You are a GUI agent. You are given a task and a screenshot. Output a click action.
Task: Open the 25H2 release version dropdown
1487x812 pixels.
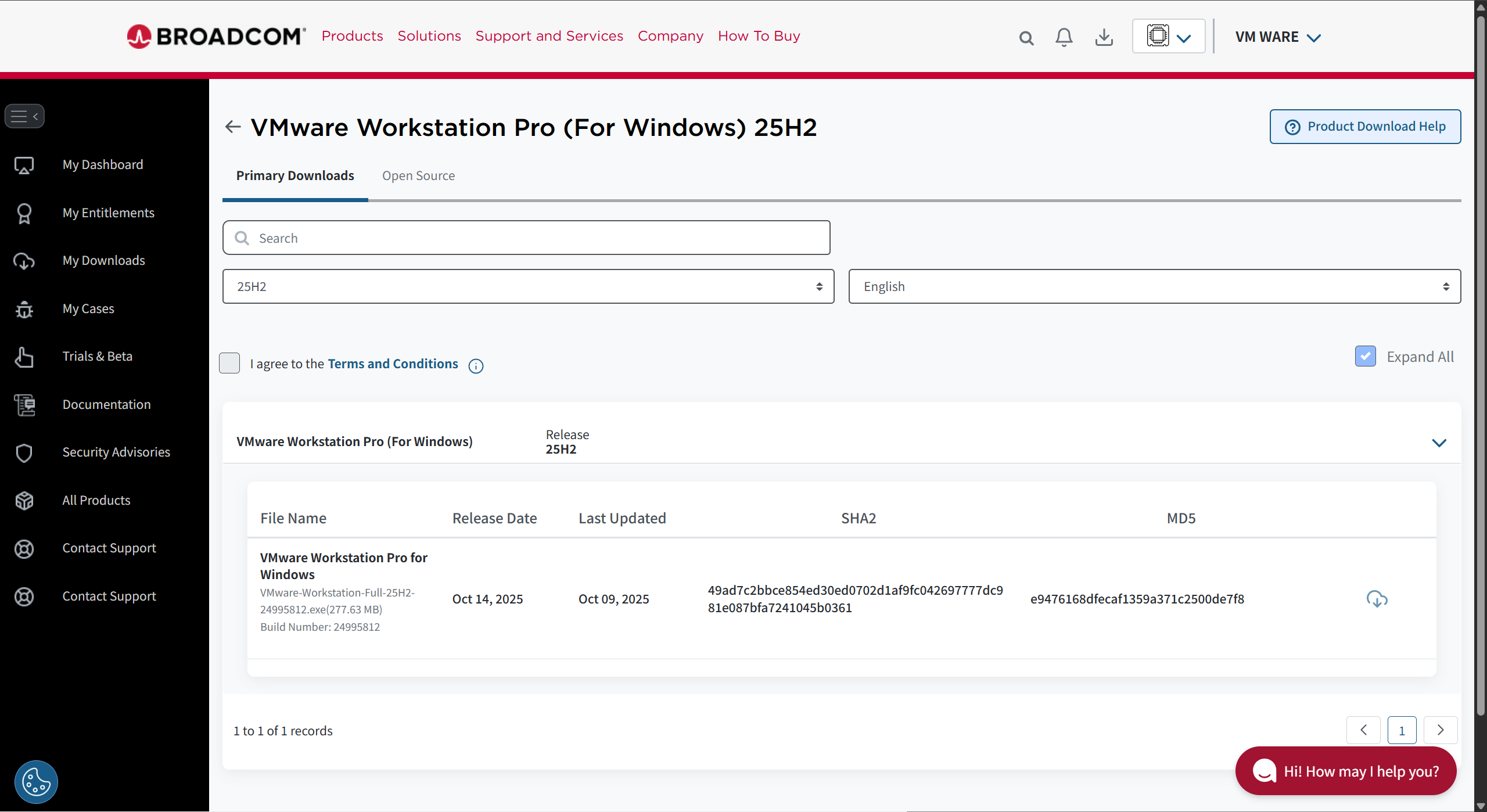click(527, 286)
